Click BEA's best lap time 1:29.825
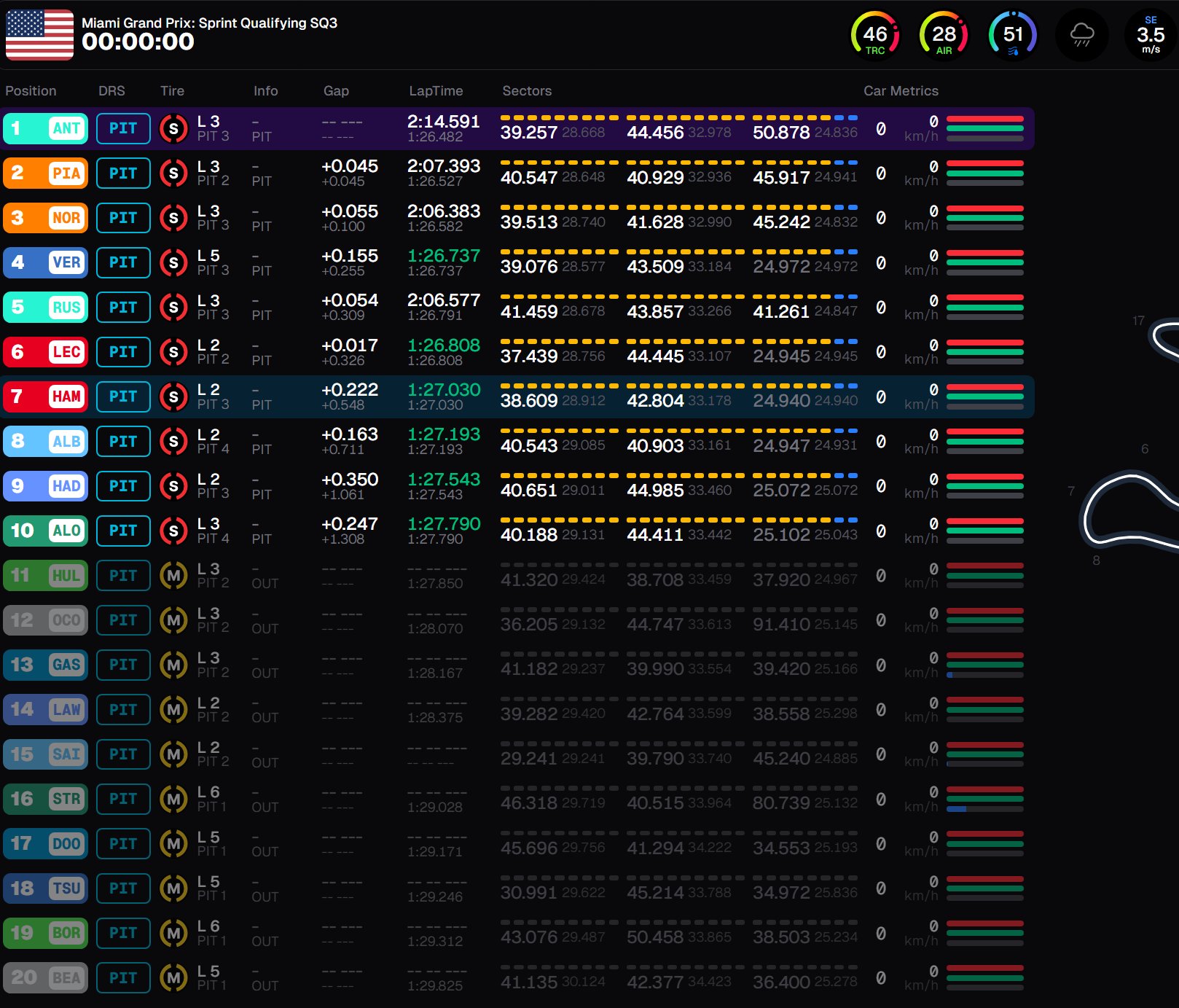1179x1008 pixels. click(x=435, y=985)
